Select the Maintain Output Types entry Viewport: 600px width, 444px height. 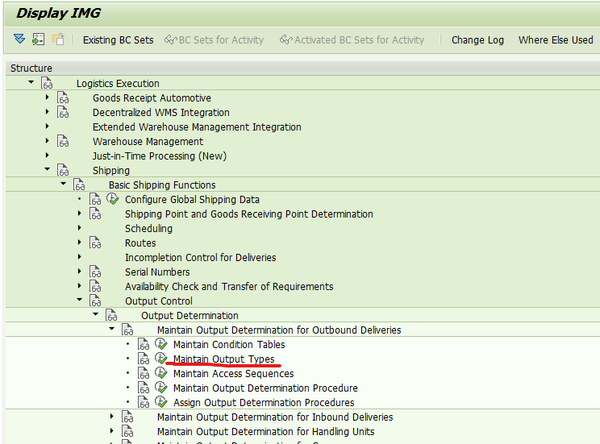pos(223,359)
